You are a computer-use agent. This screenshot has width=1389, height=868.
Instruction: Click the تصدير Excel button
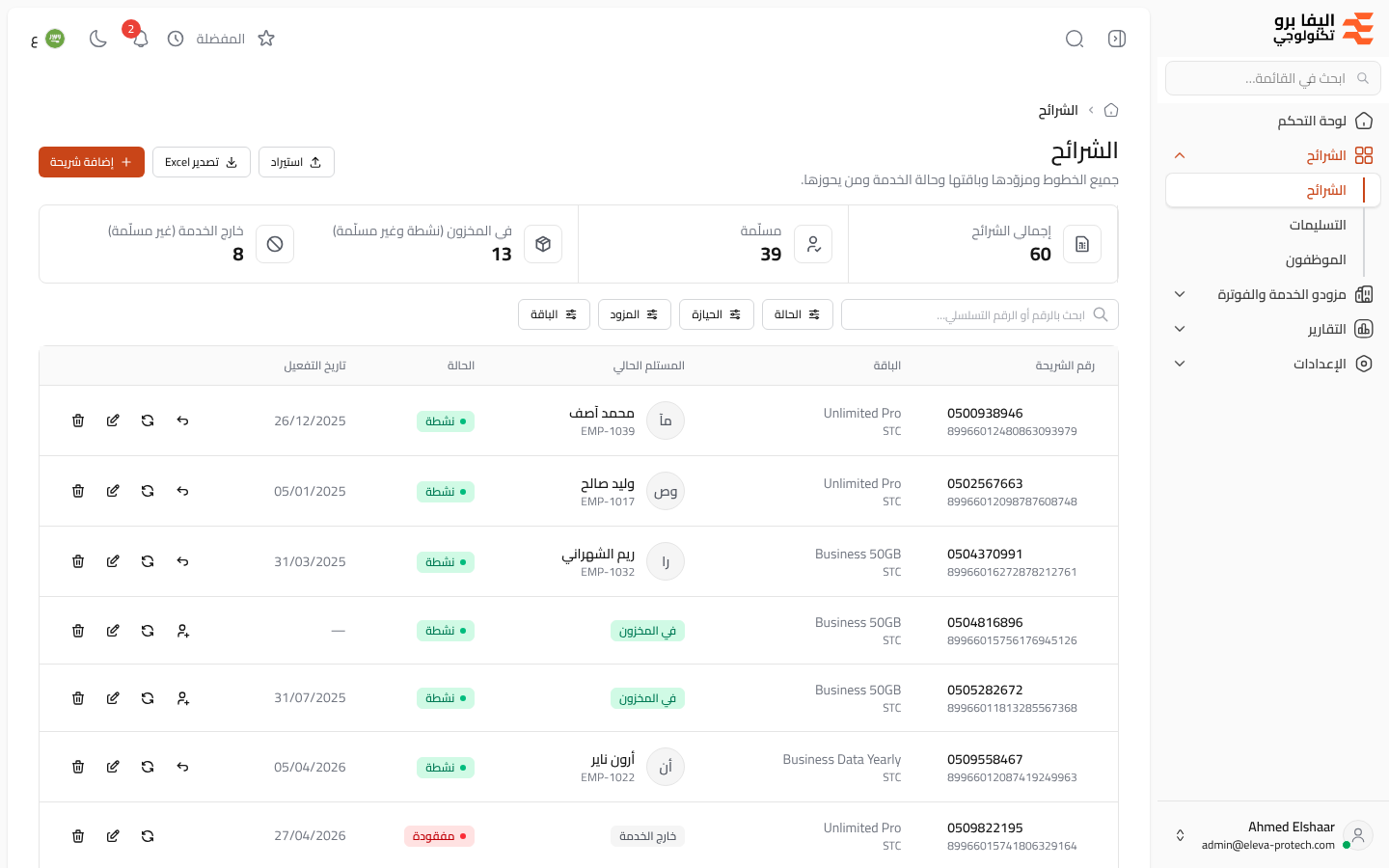click(202, 162)
